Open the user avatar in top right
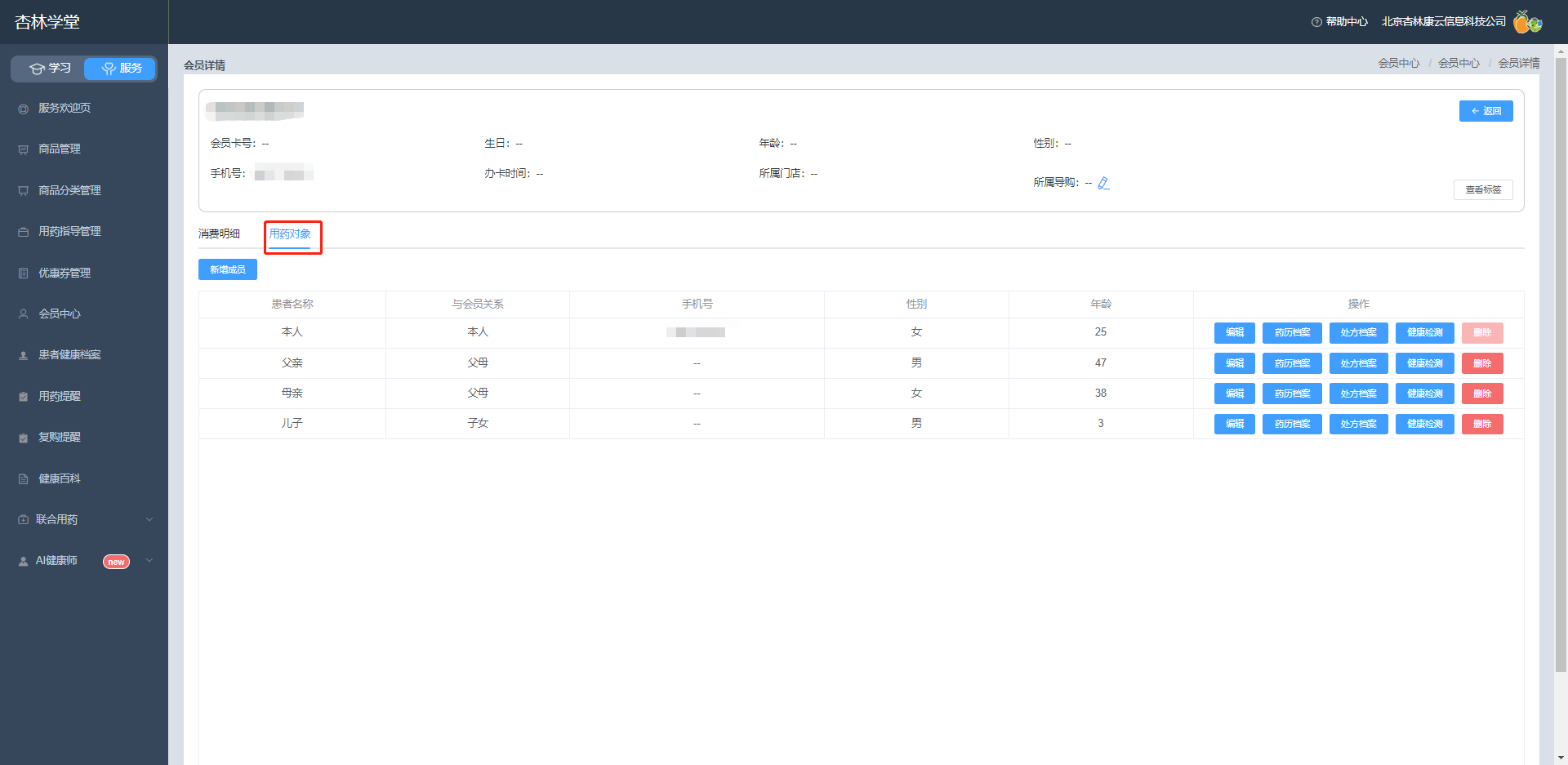Image resolution: width=1568 pixels, height=765 pixels. 1527,22
